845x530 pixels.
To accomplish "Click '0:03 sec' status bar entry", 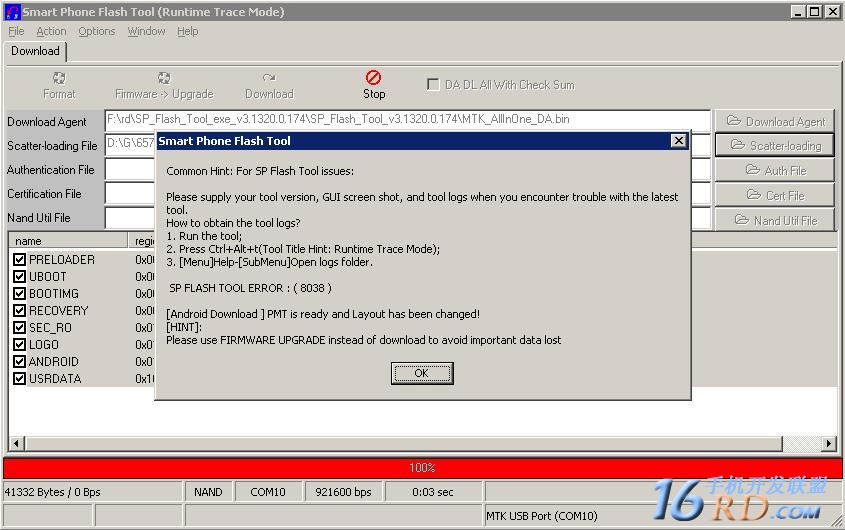I will 433,492.
